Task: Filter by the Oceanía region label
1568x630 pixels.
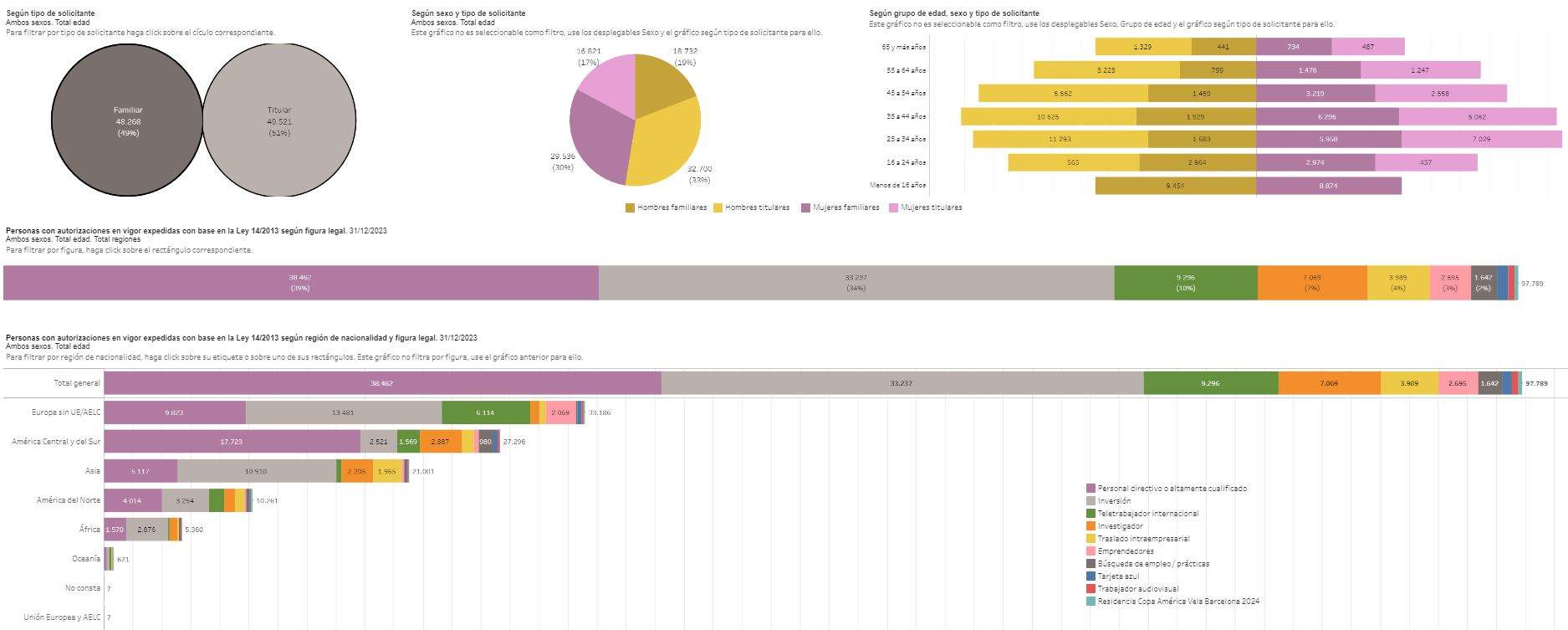Action: tap(86, 559)
